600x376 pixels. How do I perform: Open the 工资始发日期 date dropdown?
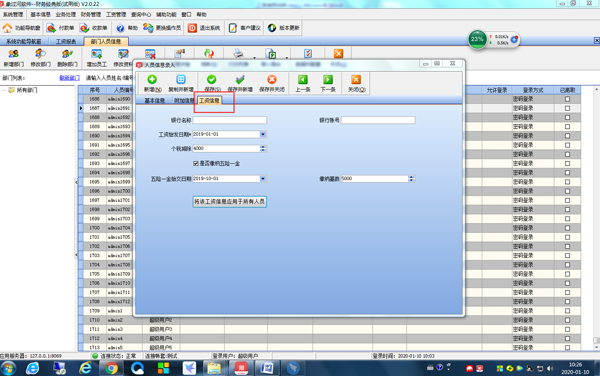click(263, 134)
